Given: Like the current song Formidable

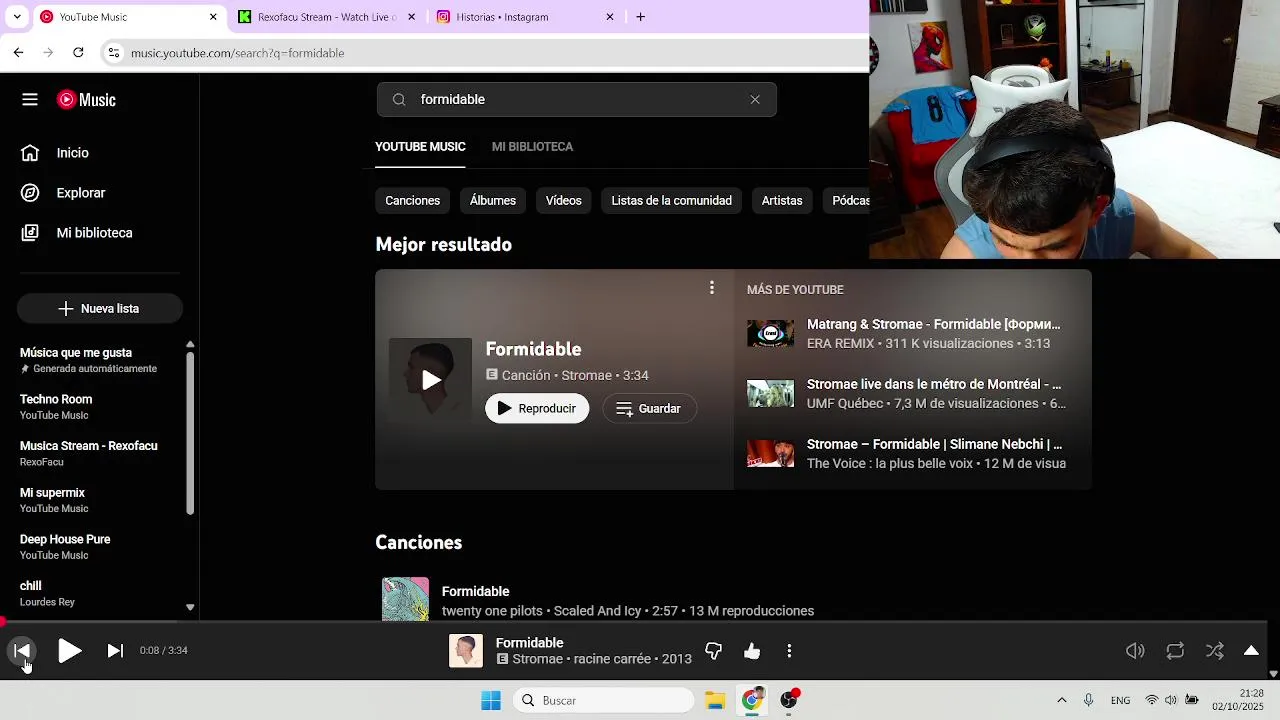Looking at the screenshot, I should click(x=752, y=651).
